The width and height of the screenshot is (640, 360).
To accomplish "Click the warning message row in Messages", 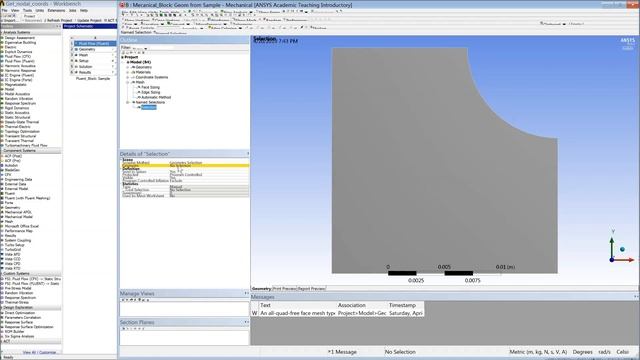I will coord(338,313).
